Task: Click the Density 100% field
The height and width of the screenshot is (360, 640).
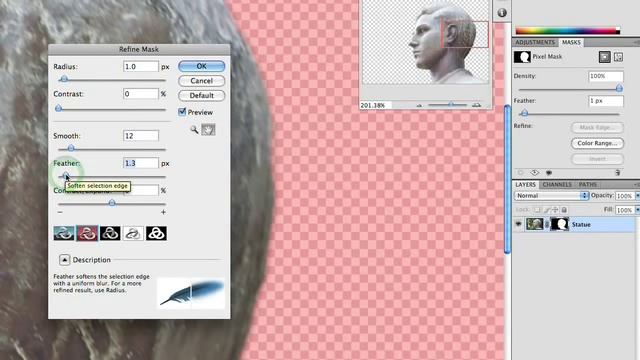Action: point(606,76)
